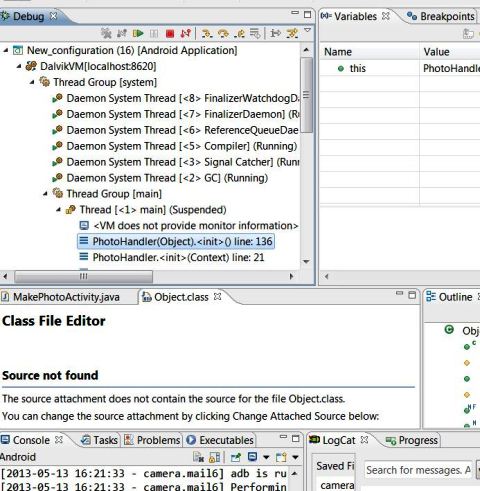
Task: Toggle Use Step Filters icon
Action: pos(292,33)
